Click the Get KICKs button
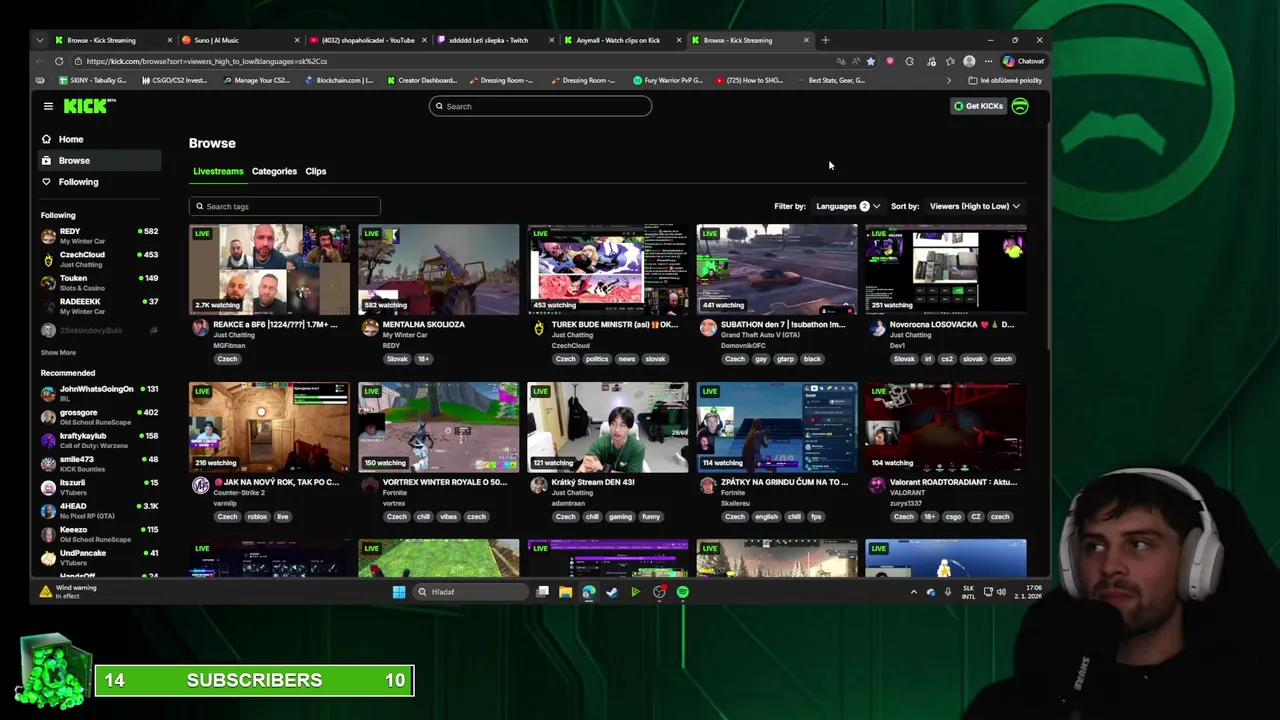The image size is (1280, 720). (978, 106)
